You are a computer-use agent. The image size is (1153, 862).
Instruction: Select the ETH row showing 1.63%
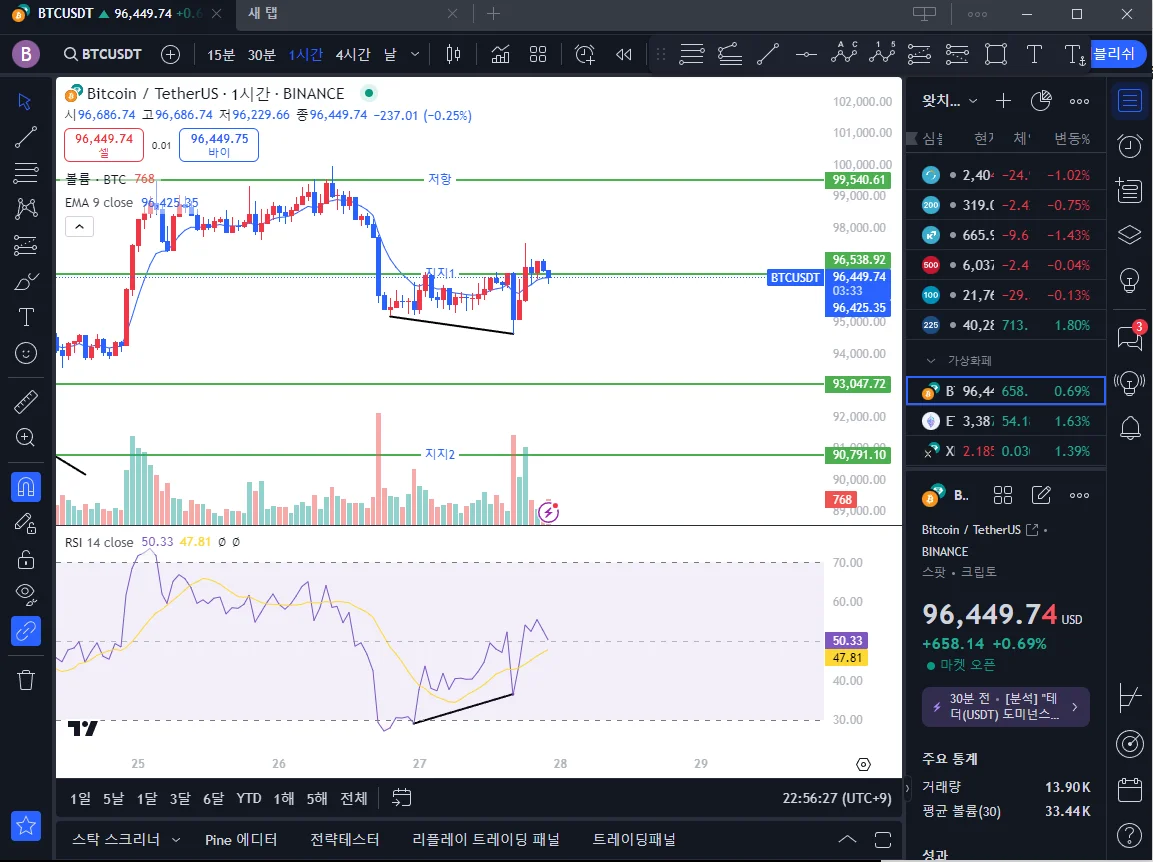pyautogui.click(x=1005, y=421)
